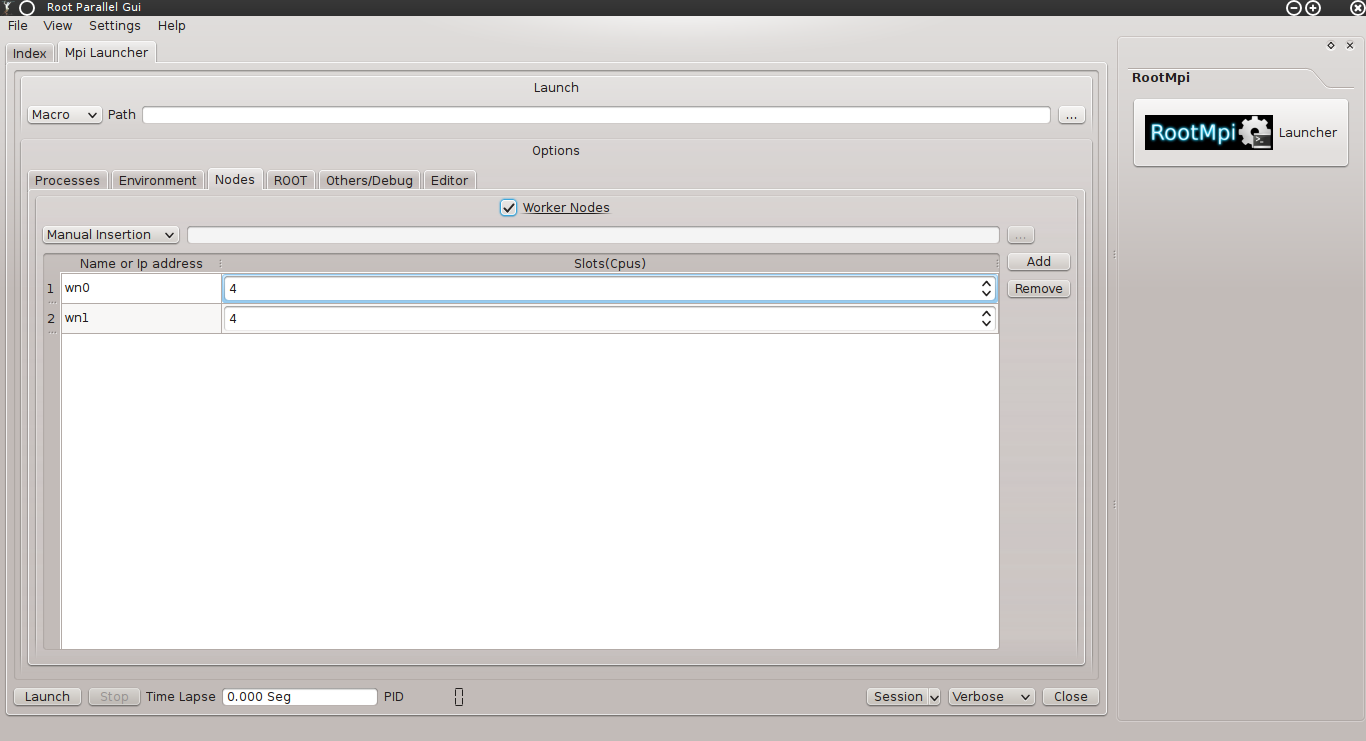Open the Settings menu
The image size is (1366, 741).
click(x=114, y=26)
